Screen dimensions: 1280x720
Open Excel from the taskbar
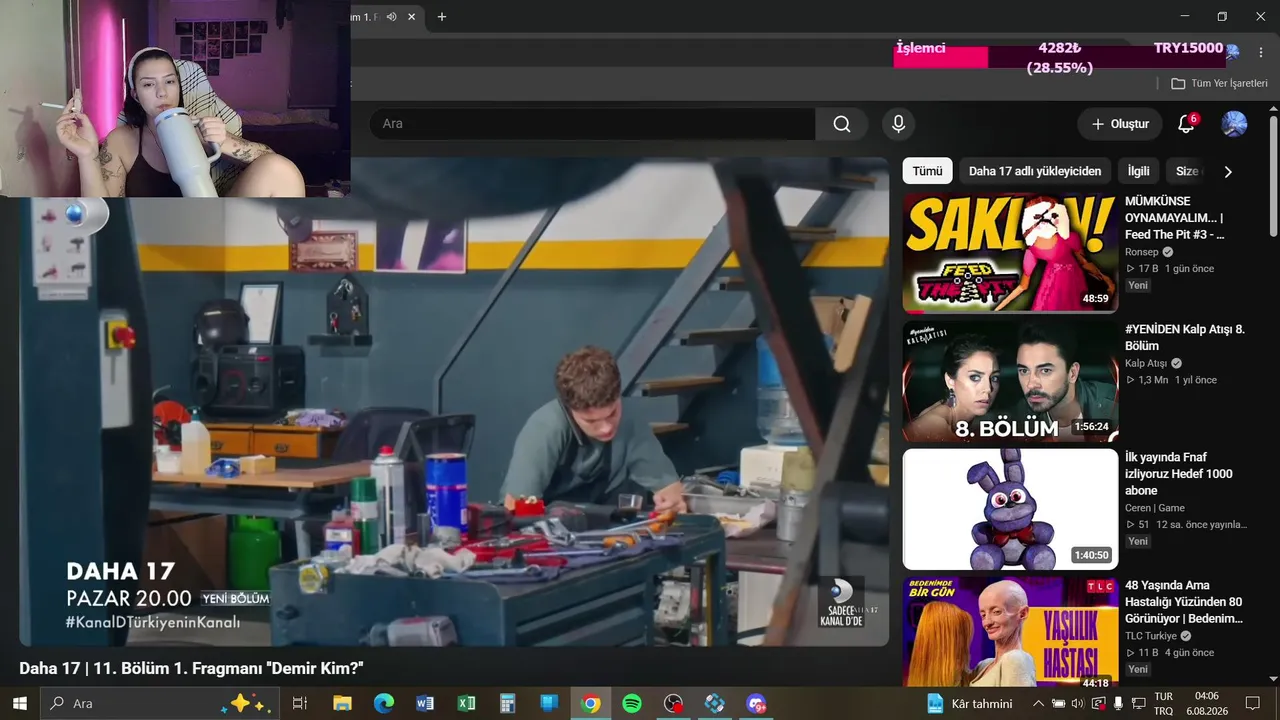pyautogui.click(x=466, y=703)
